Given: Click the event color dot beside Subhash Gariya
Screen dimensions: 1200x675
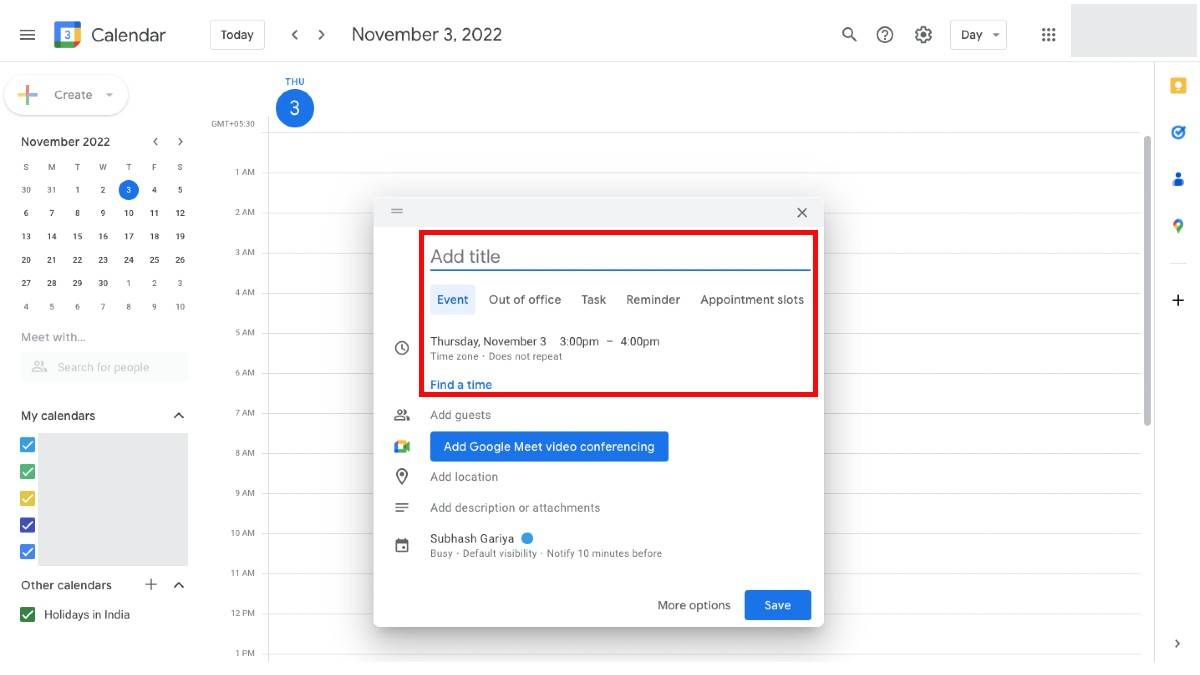Looking at the screenshot, I should 527,538.
